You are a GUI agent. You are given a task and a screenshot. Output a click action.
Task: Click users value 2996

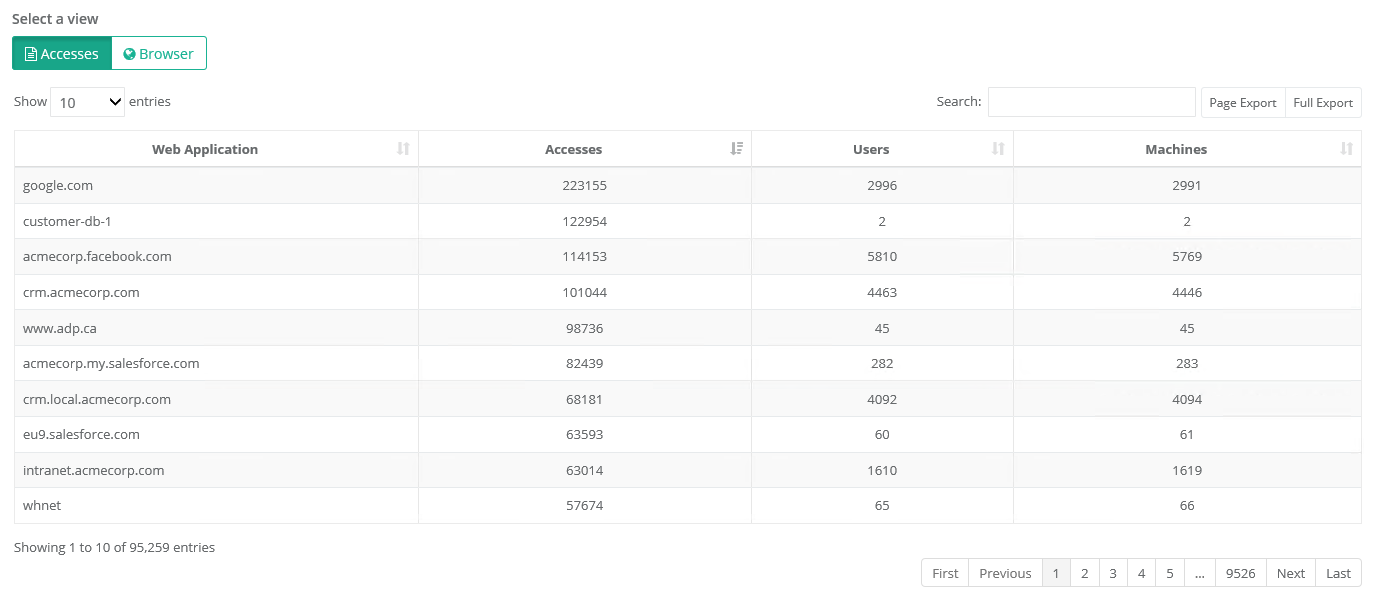882,185
